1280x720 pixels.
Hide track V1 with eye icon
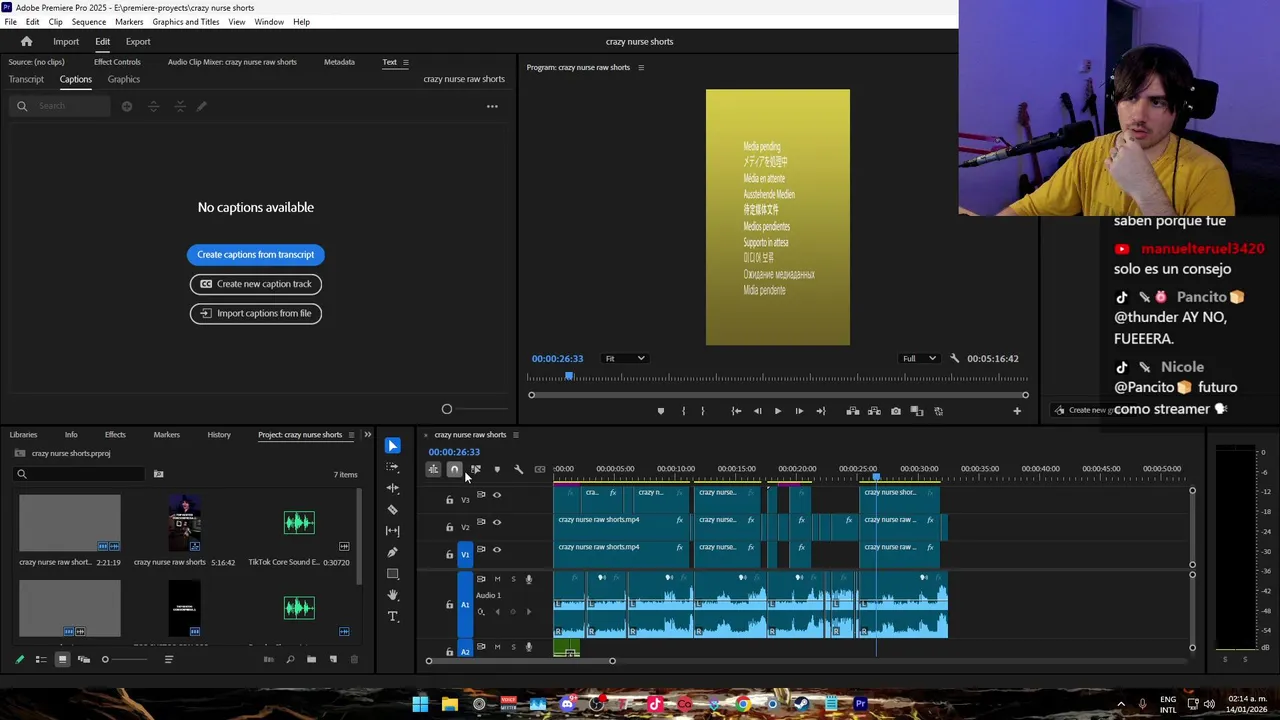pos(497,549)
